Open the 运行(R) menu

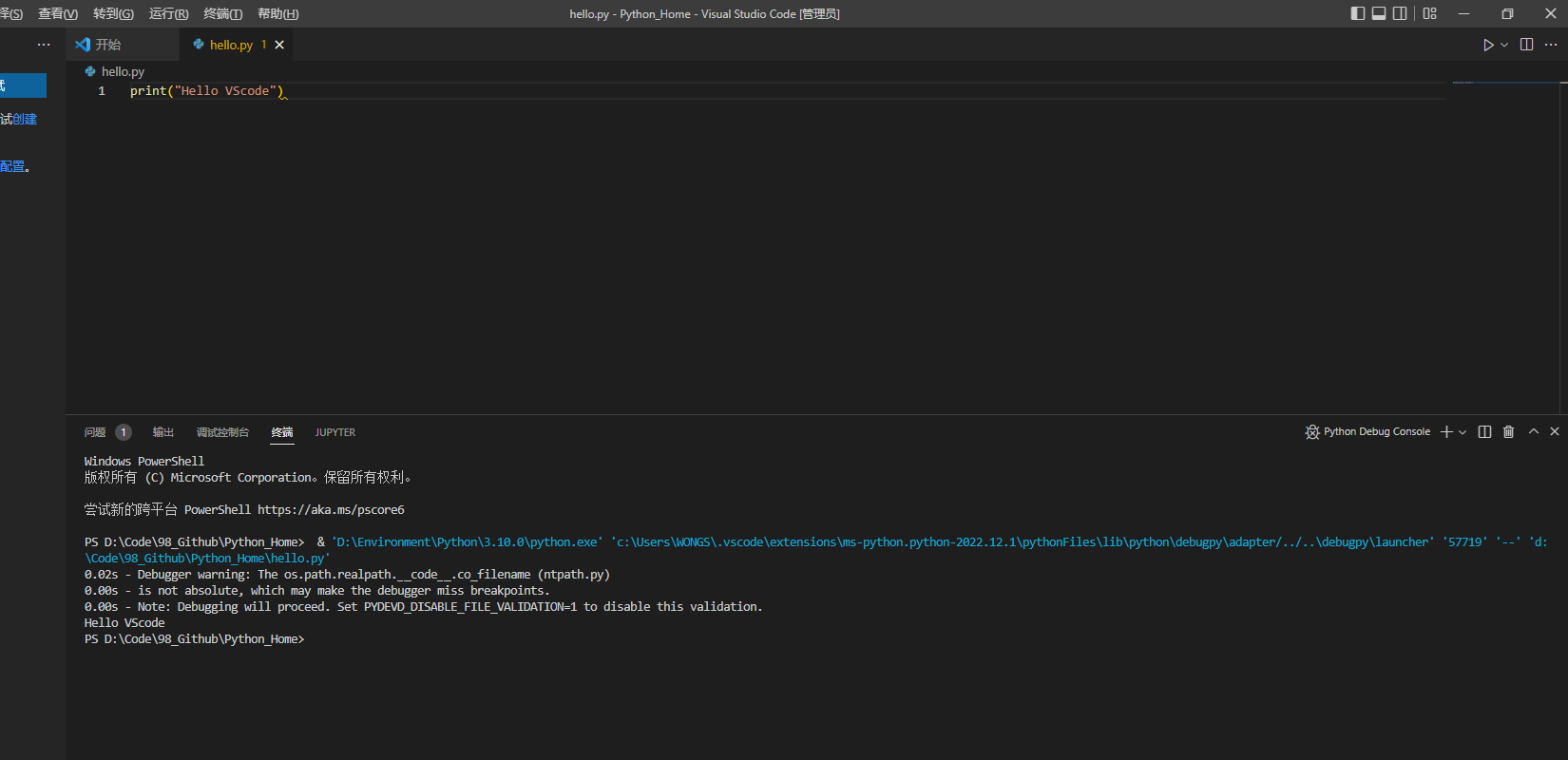pos(168,13)
